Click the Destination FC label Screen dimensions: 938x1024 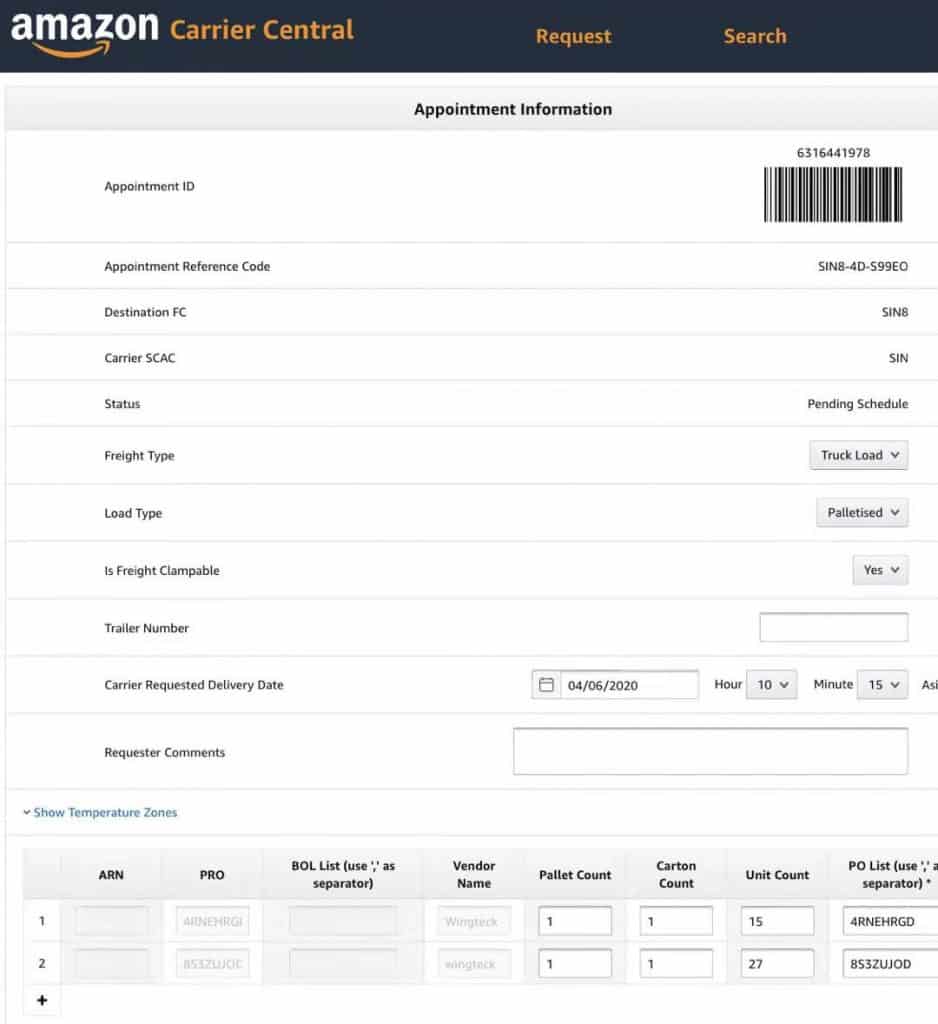145,312
